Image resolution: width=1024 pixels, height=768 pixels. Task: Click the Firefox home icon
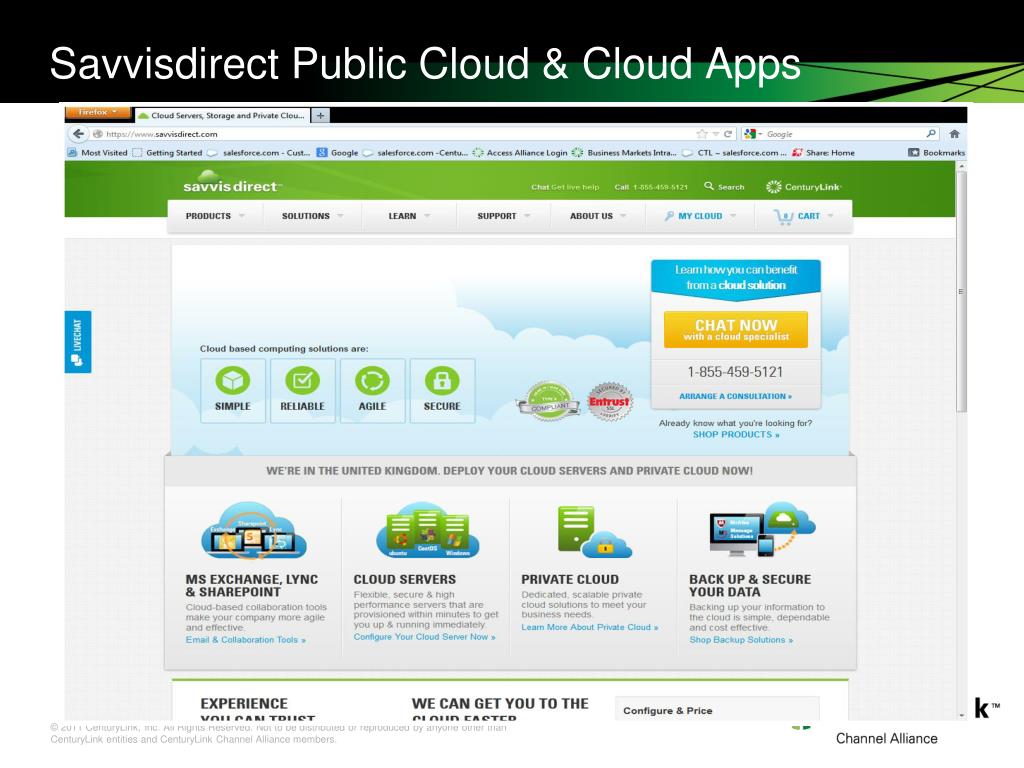point(954,134)
